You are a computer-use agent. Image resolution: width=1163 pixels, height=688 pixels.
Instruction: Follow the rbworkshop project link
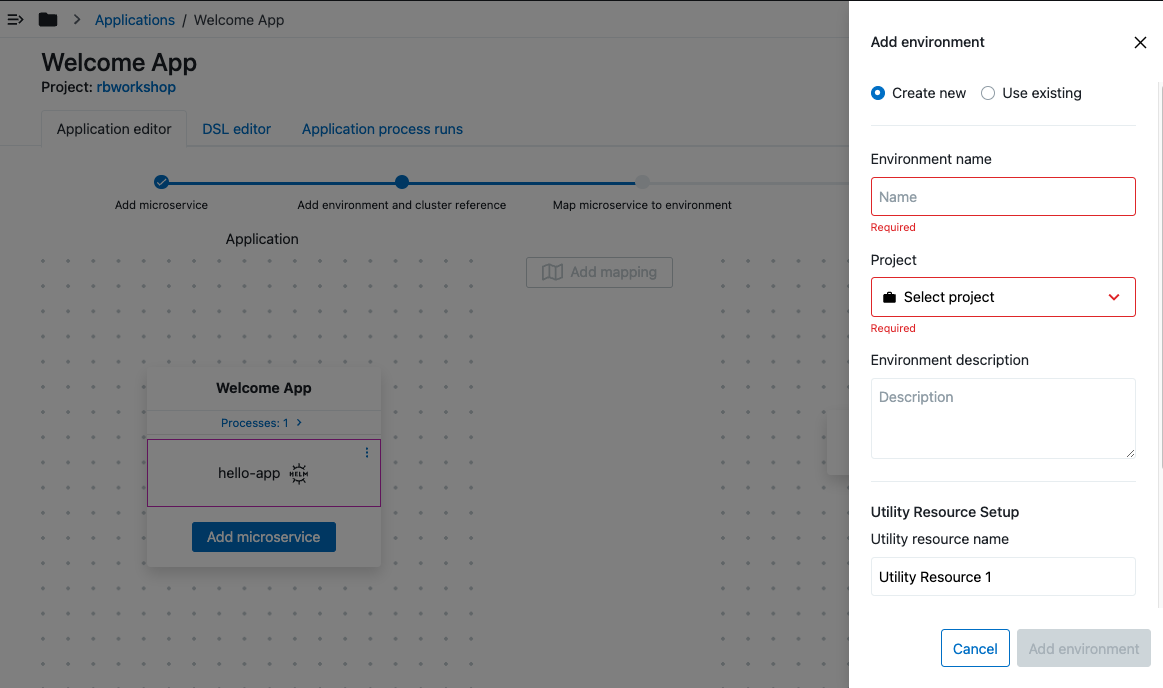click(136, 87)
